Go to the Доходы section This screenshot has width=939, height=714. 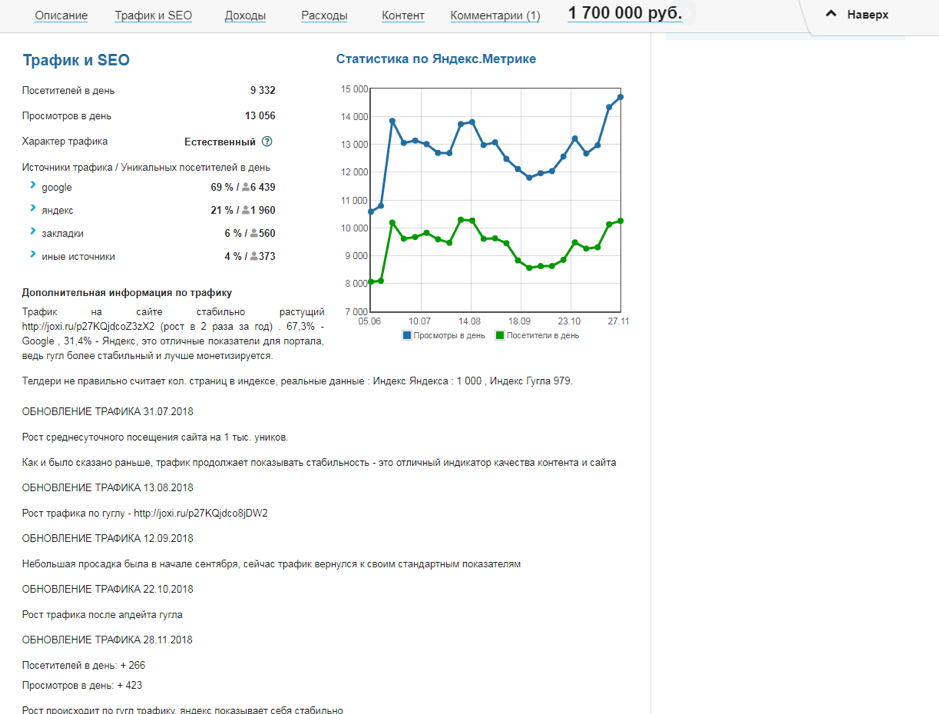pyautogui.click(x=245, y=16)
